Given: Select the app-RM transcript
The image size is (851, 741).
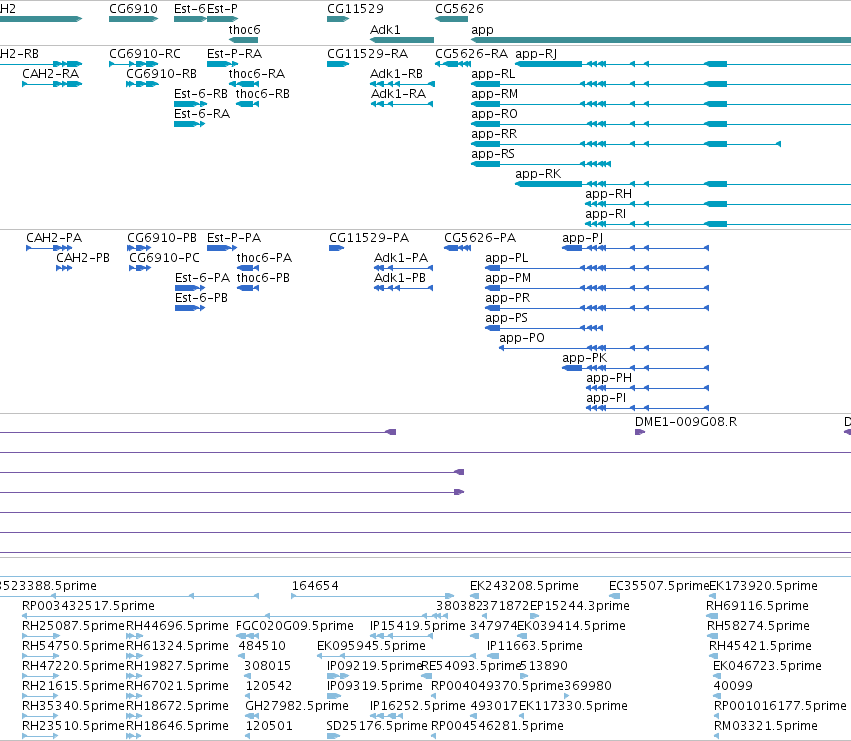Looking at the screenshot, I should point(494,94).
